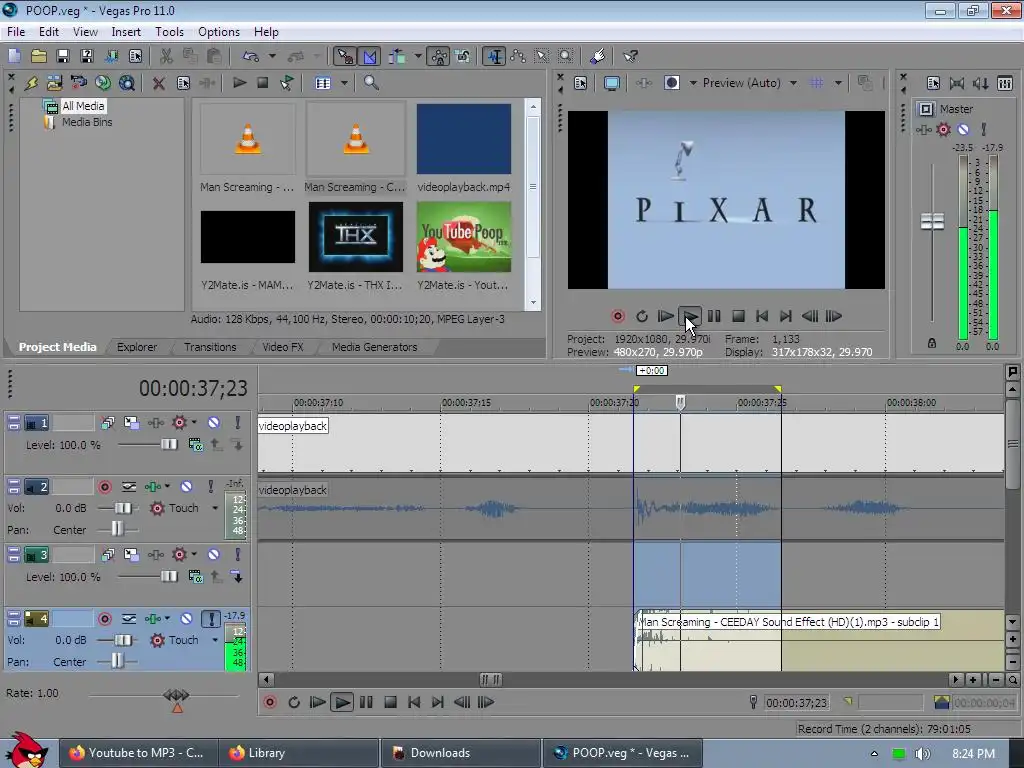The height and width of the screenshot is (768, 1024).
Task: Open a project with the folder icon
Action: click(39, 56)
